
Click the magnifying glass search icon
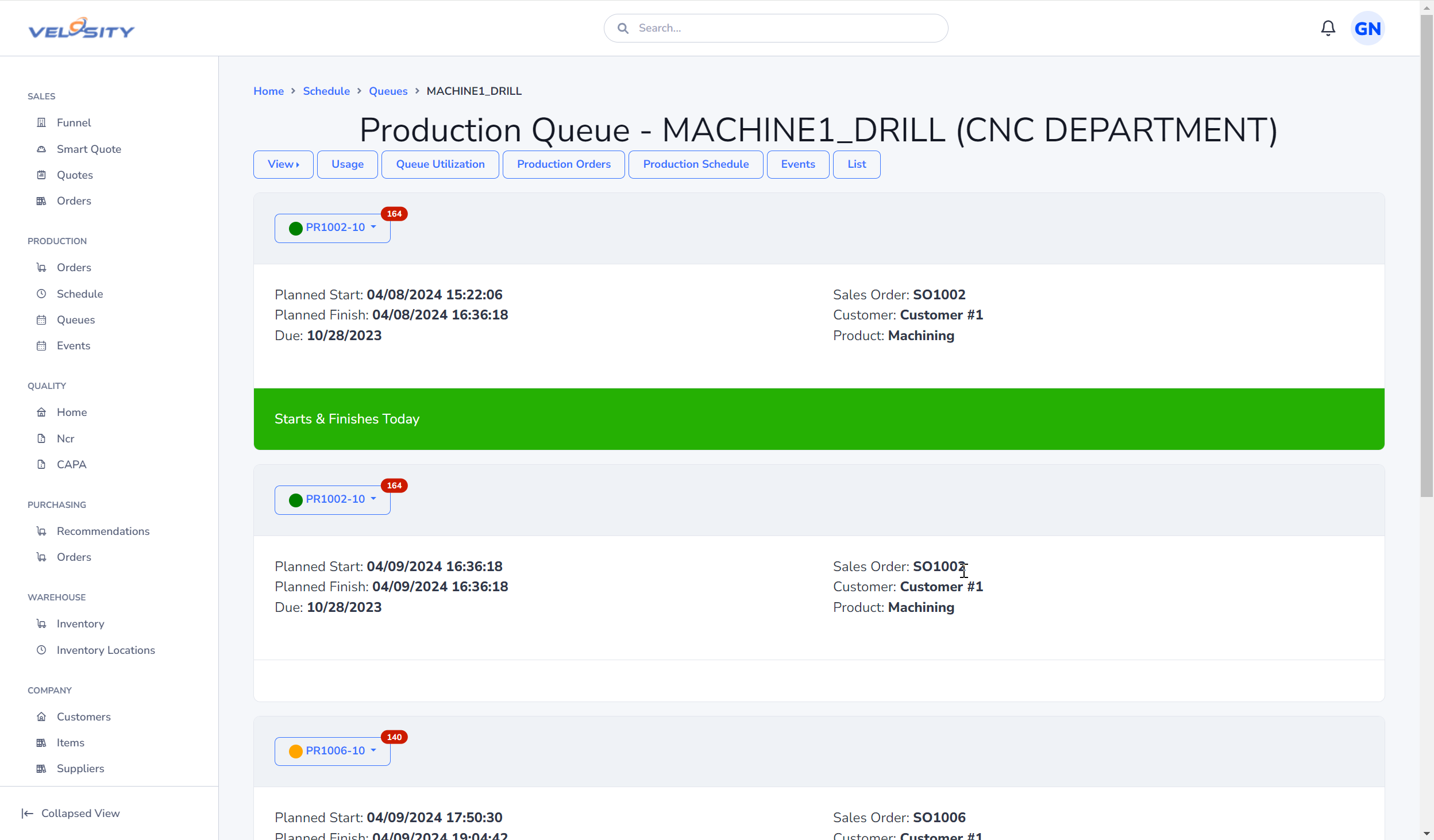coord(623,28)
